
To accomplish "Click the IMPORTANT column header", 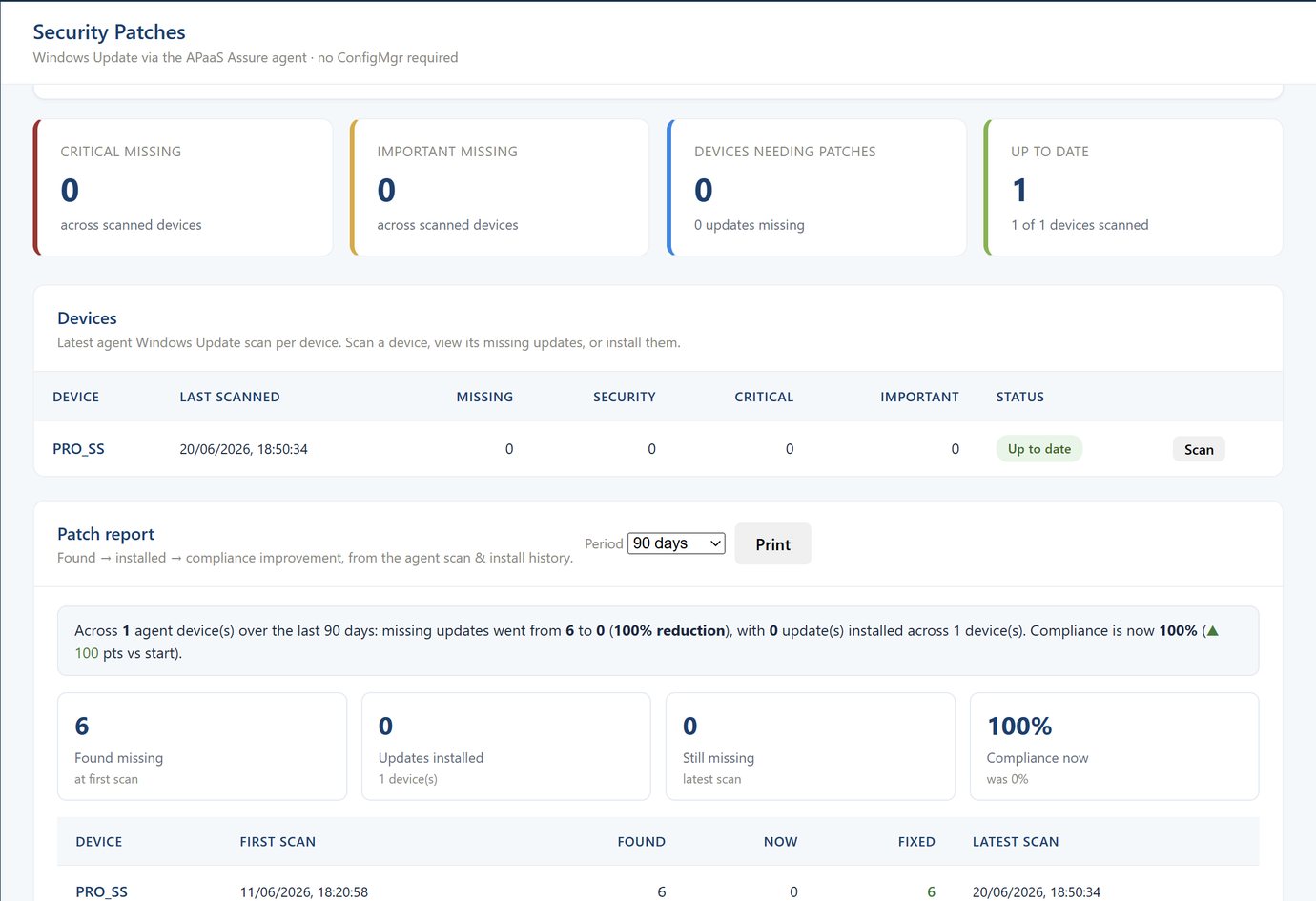I will click(919, 397).
